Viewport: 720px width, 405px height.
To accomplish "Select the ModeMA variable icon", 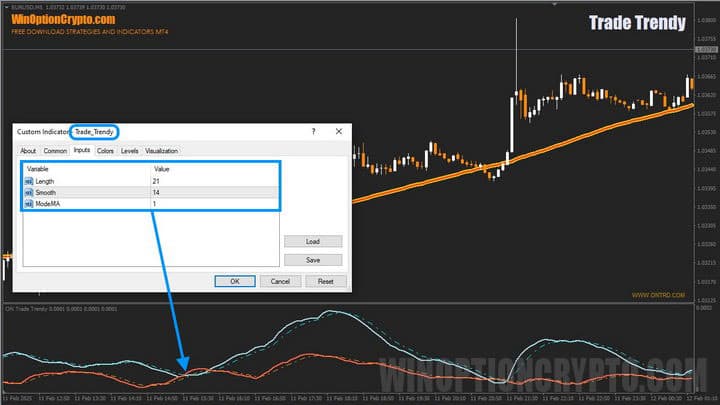I will point(29,203).
